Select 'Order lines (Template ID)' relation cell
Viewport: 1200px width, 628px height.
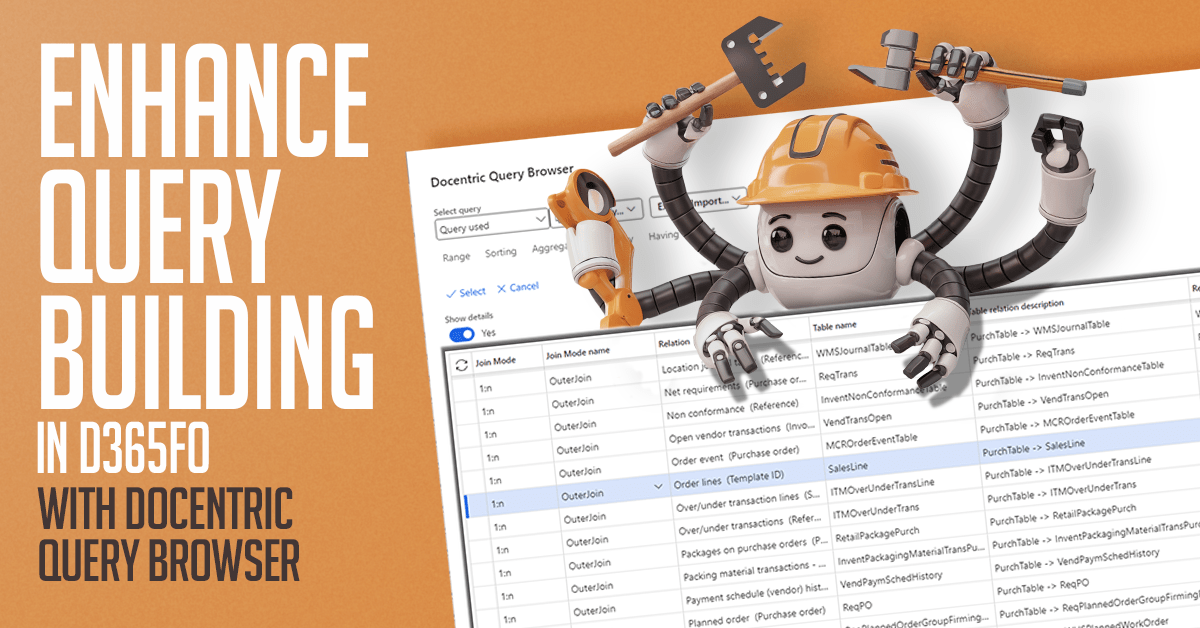tap(730, 479)
